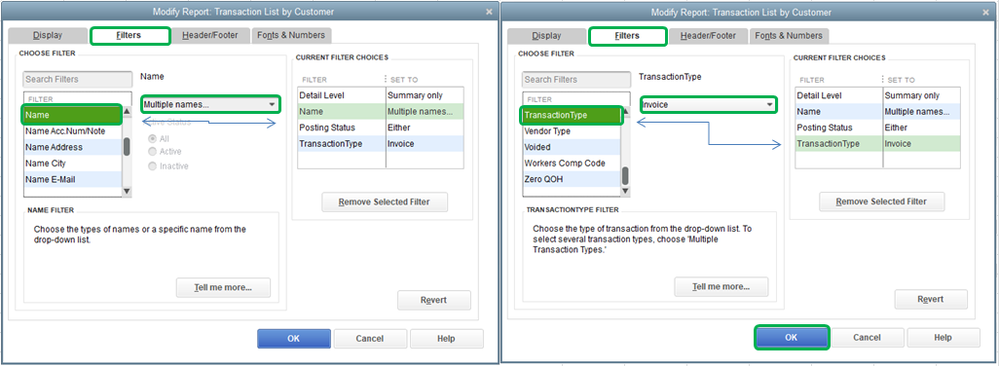Screen dimensions: 999x366
Task: Click Search Filters field in left dialog
Action: (x=77, y=79)
